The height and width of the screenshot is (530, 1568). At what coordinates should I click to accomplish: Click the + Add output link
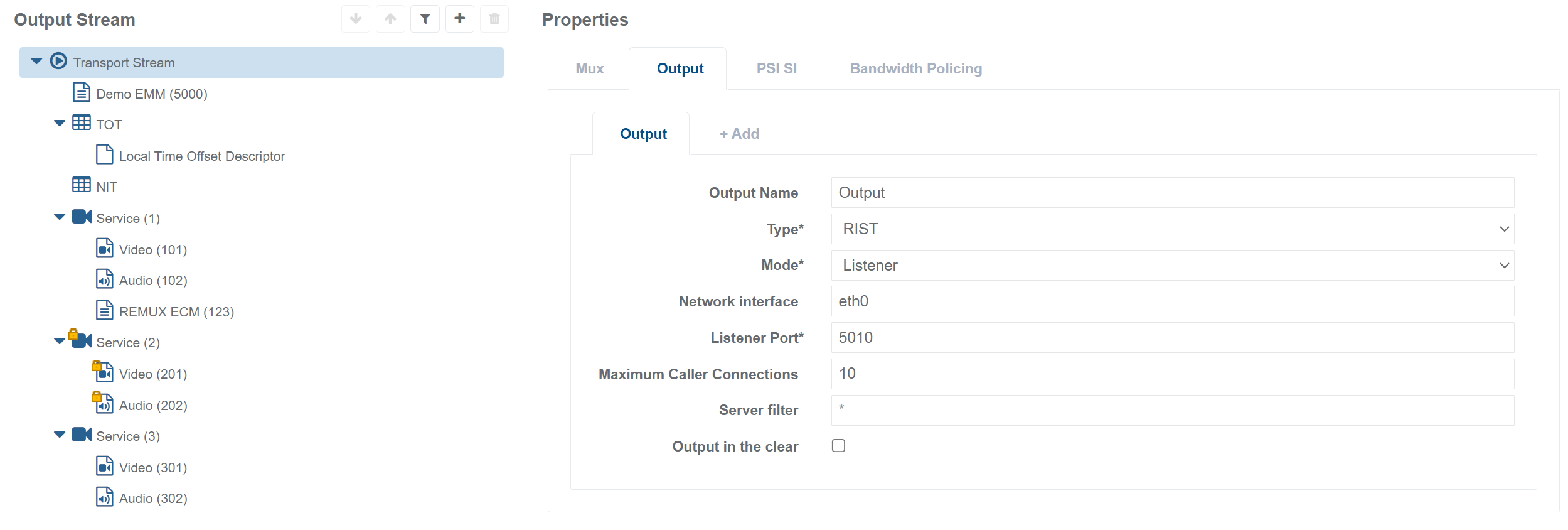click(x=739, y=134)
